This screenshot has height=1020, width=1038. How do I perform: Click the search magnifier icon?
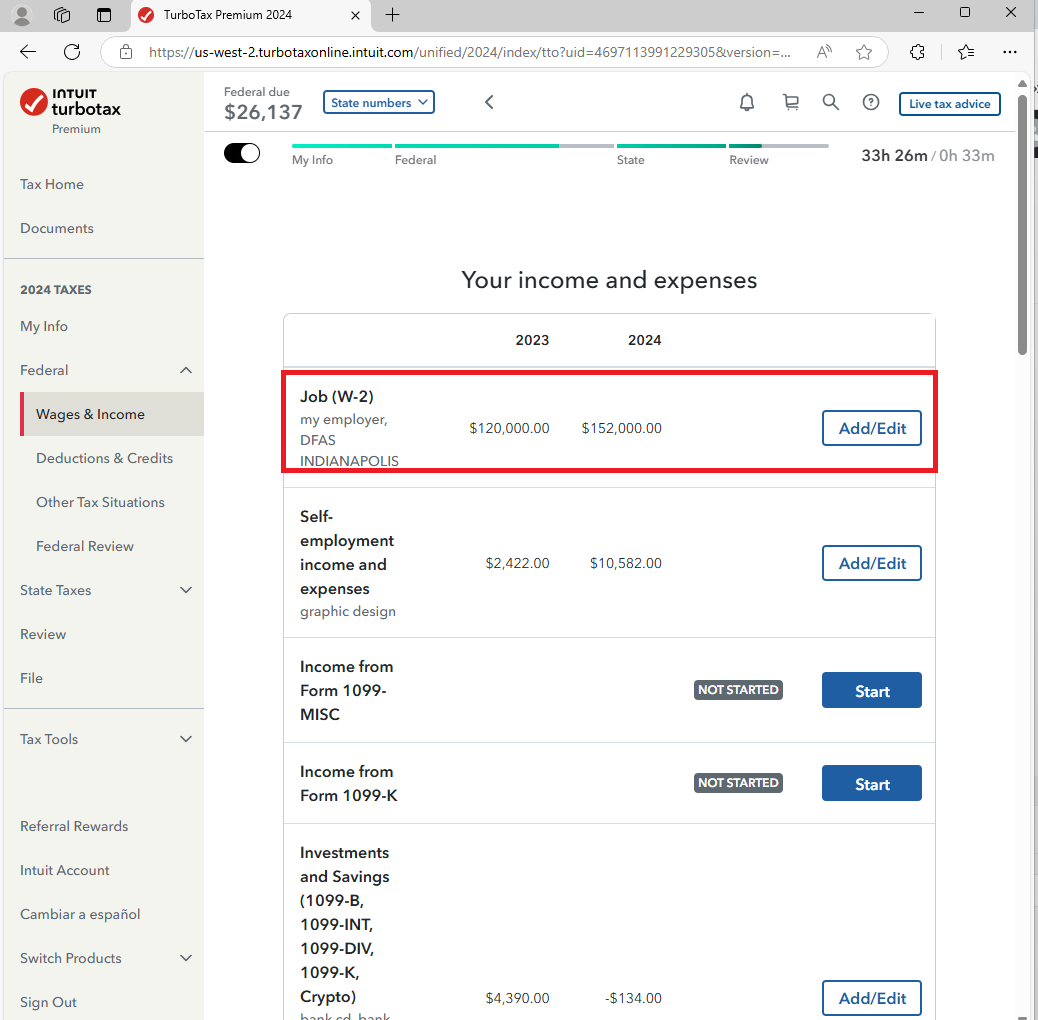pos(830,103)
